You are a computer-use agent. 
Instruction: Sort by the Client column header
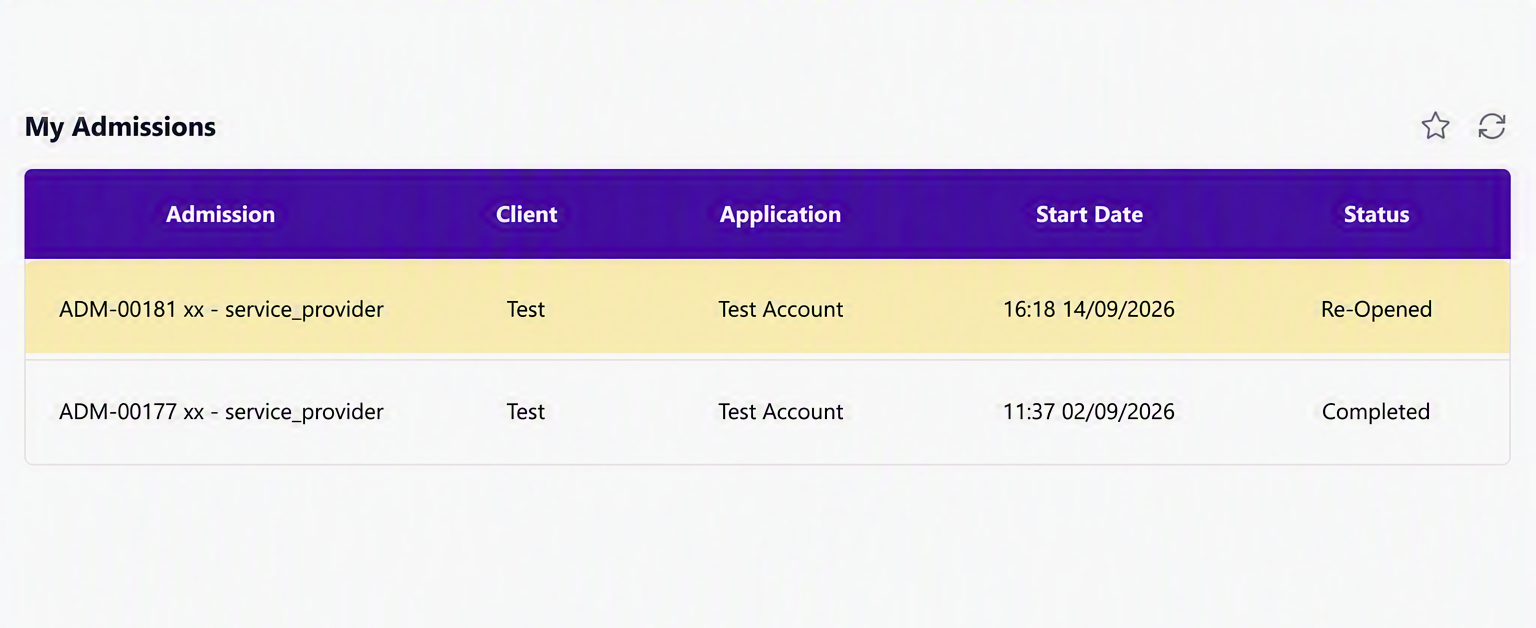tap(527, 214)
